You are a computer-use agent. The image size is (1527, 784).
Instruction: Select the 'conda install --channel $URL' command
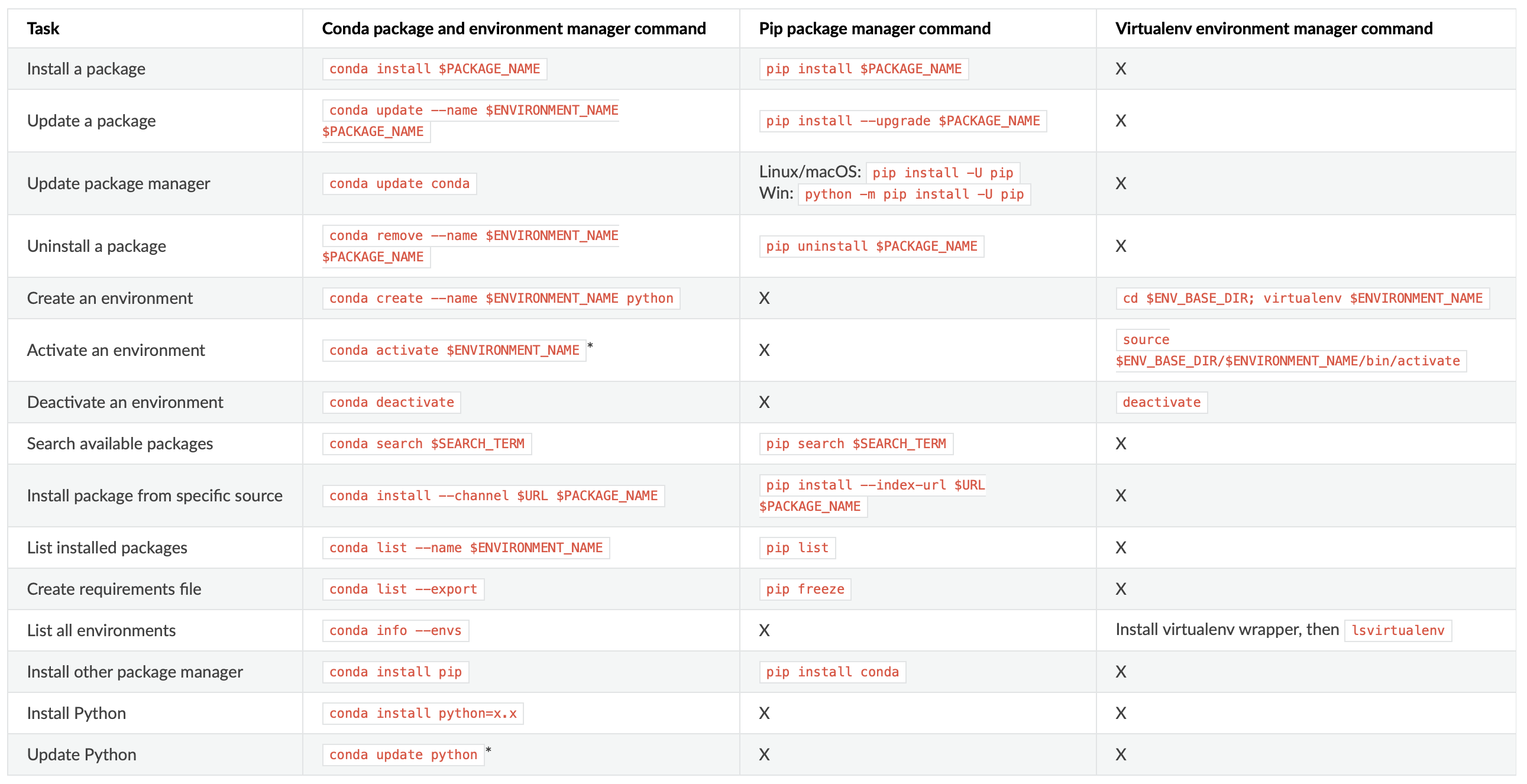pyautogui.click(x=493, y=495)
